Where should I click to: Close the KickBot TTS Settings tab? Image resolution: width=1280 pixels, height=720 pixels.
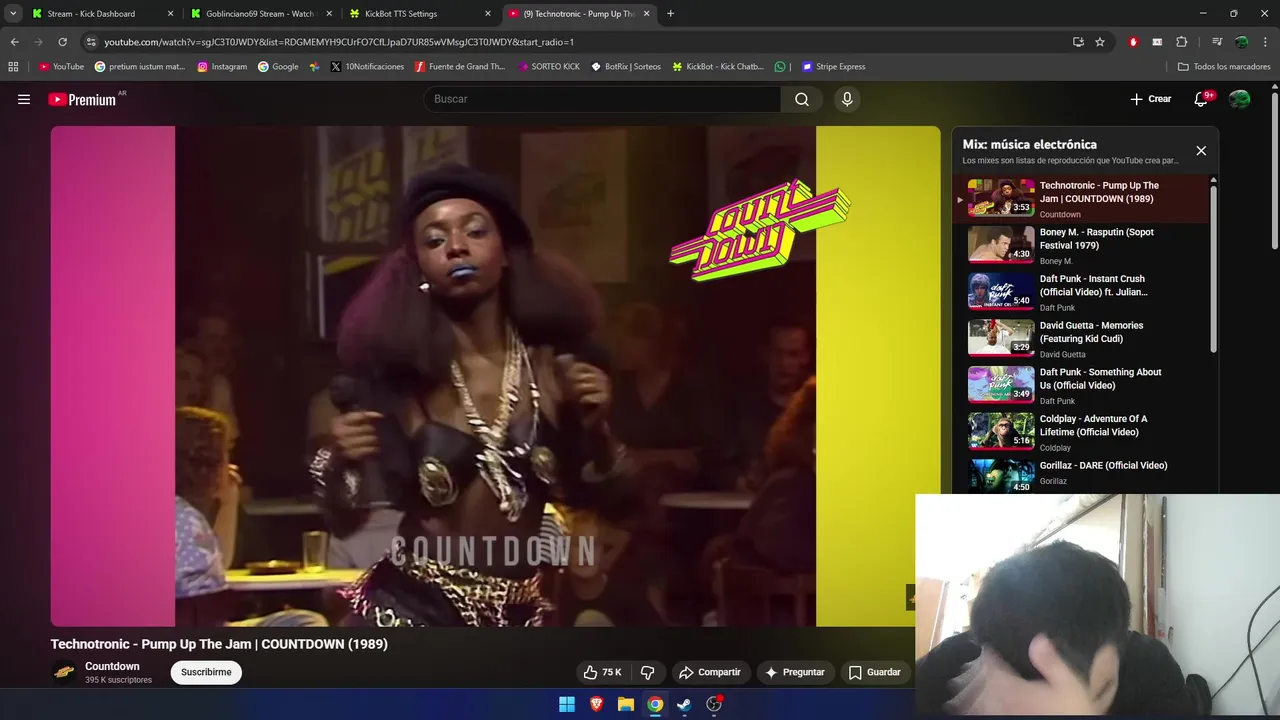pyautogui.click(x=488, y=14)
